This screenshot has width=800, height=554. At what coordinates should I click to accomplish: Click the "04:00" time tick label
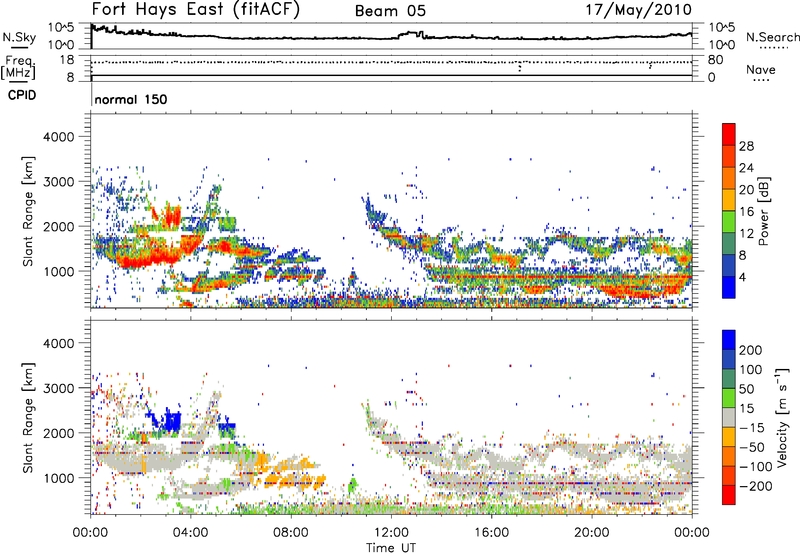point(190,533)
